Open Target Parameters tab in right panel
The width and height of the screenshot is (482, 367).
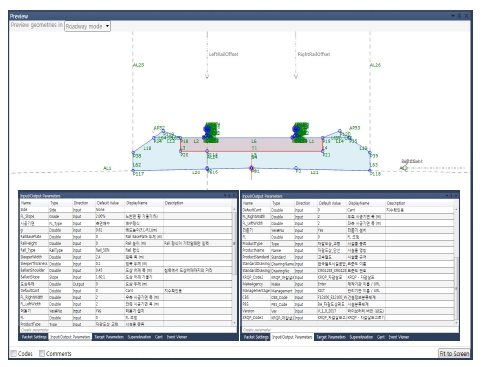(331, 337)
